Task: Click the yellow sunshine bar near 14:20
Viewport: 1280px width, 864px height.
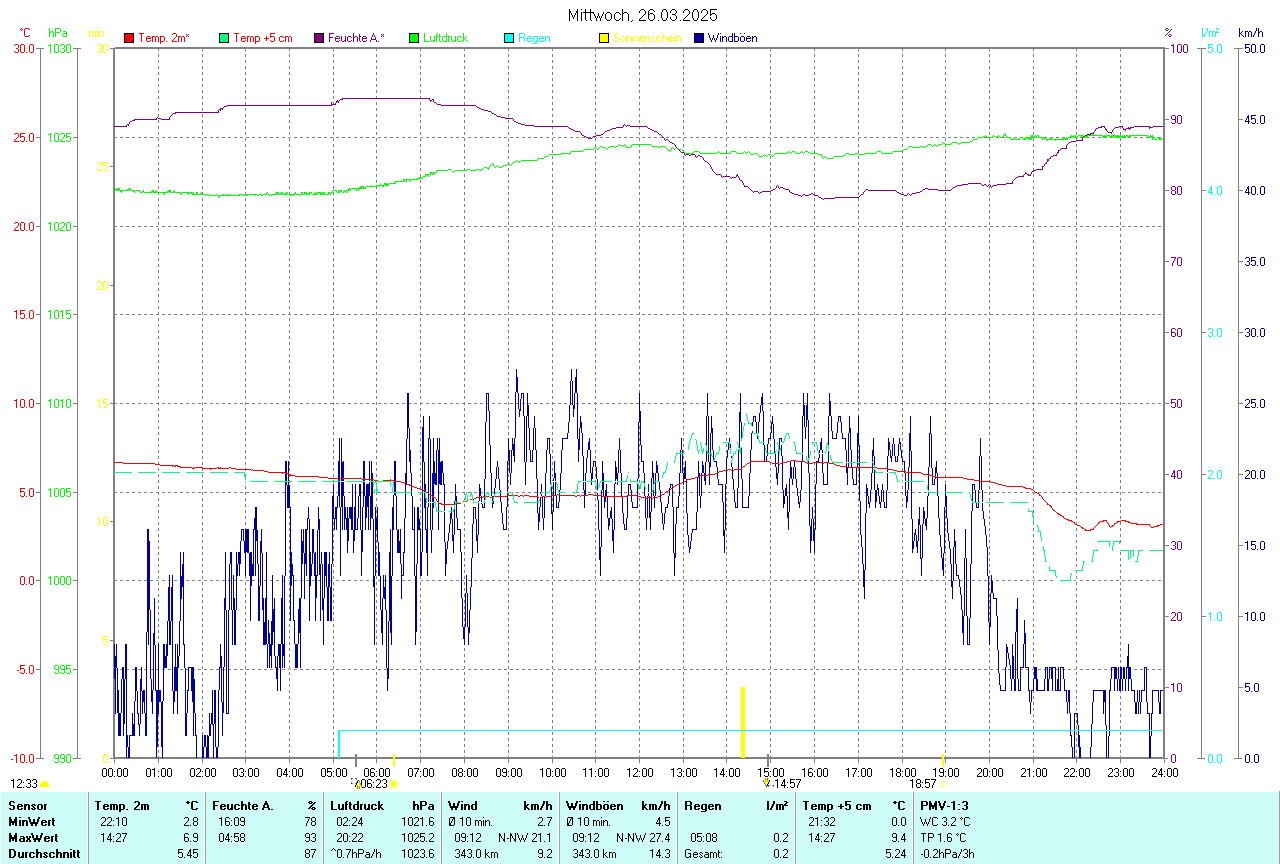Action: [743, 722]
